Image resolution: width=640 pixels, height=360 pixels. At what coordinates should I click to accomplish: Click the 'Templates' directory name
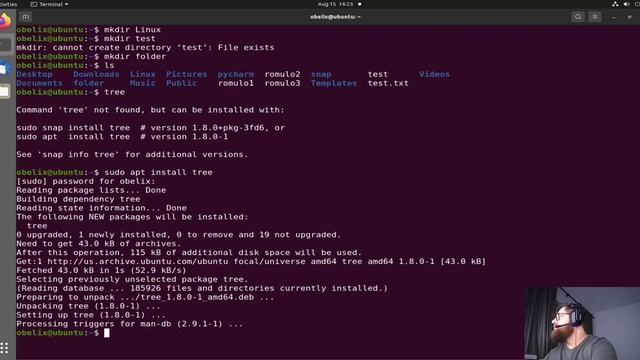click(333, 83)
